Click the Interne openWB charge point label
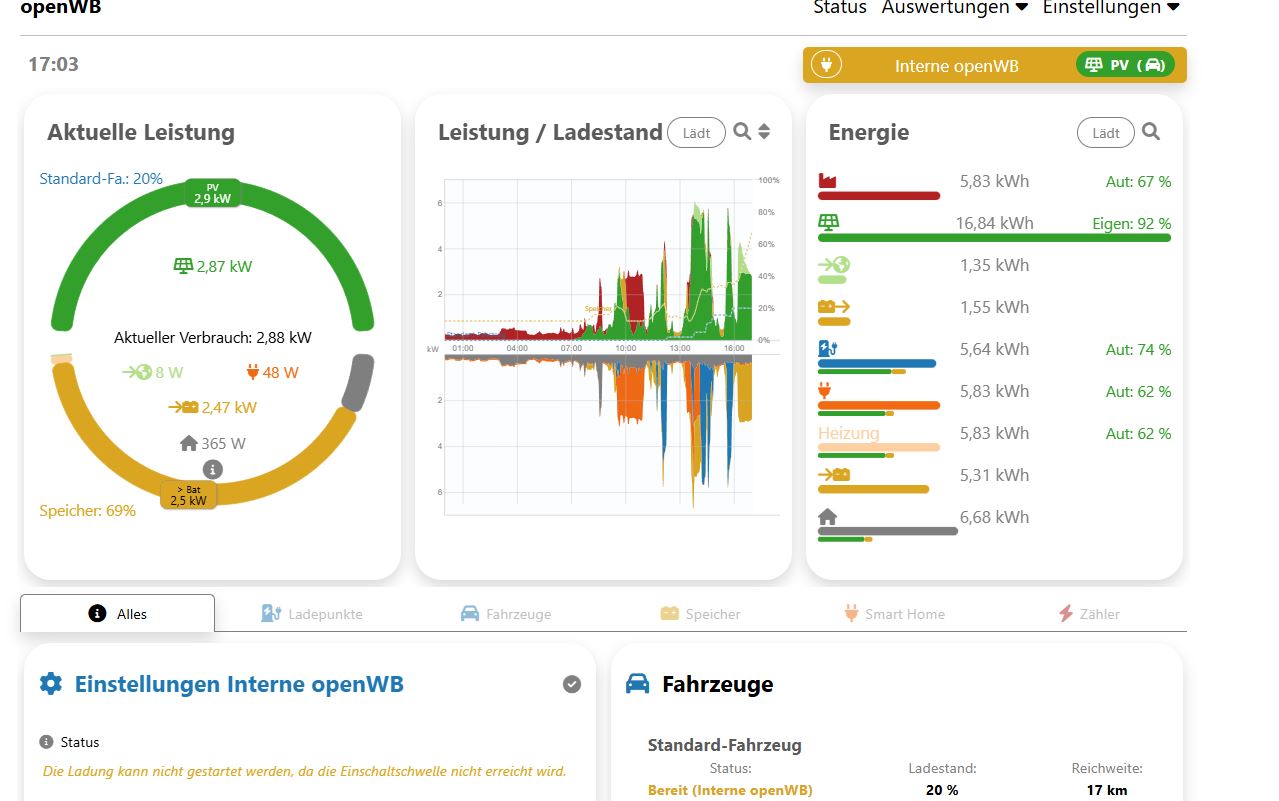The image size is (1279, 801). (x=957, y=66)
